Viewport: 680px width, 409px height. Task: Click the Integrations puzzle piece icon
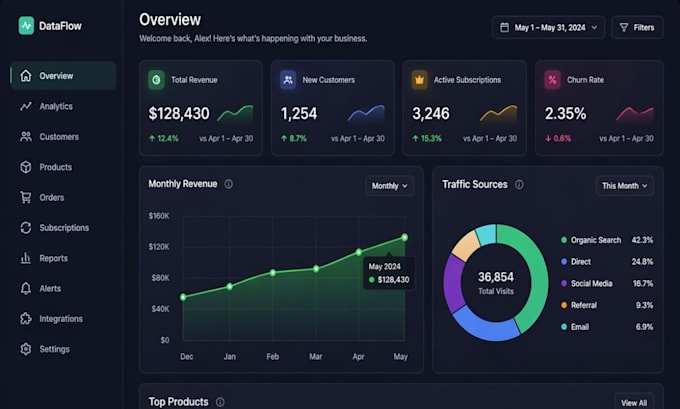click(26, 319)
